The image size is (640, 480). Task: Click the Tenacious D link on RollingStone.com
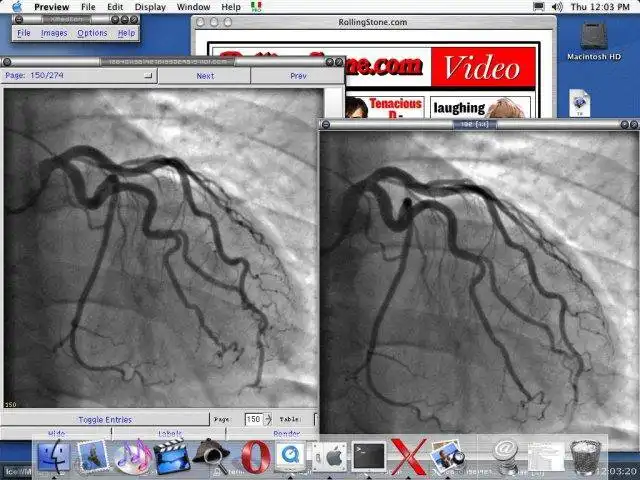point(395,108)
